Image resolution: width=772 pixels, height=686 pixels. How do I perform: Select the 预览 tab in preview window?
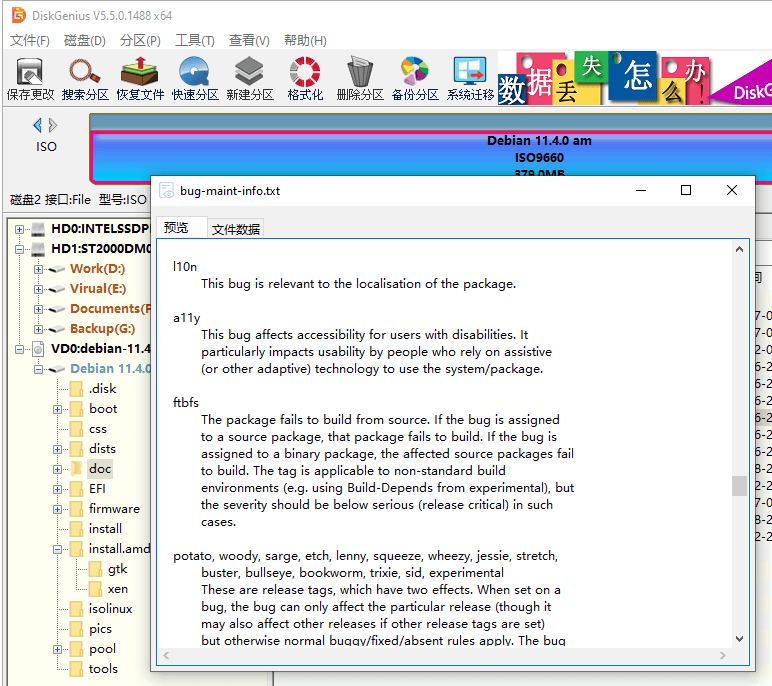(176, 228)
